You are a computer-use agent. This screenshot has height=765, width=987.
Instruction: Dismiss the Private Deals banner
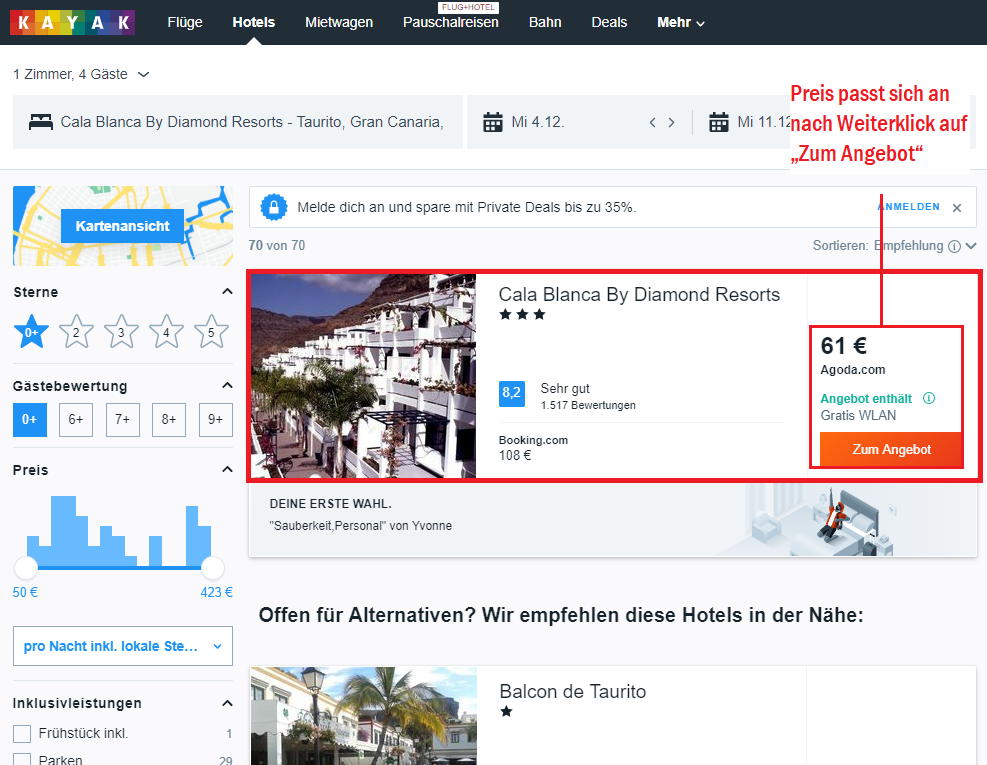(x=957, y=208)
